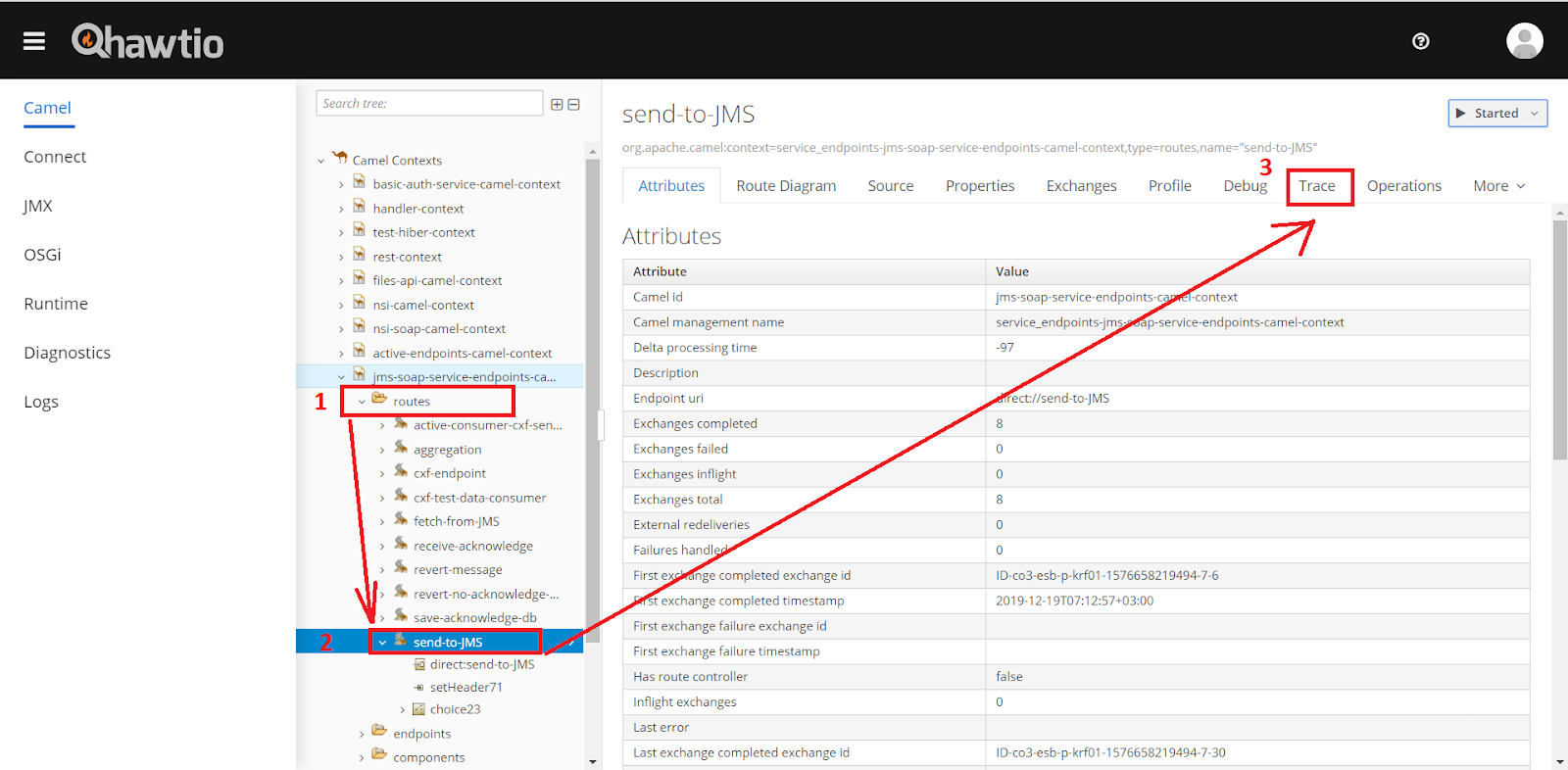The height and width of the screenshot is (770, 1568).
Task: Open the More tabs dropdown
Action: [x=1499, y=186]
